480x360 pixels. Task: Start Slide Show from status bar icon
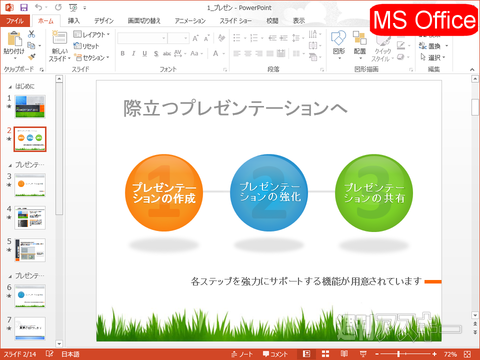[x=363, y=354]
